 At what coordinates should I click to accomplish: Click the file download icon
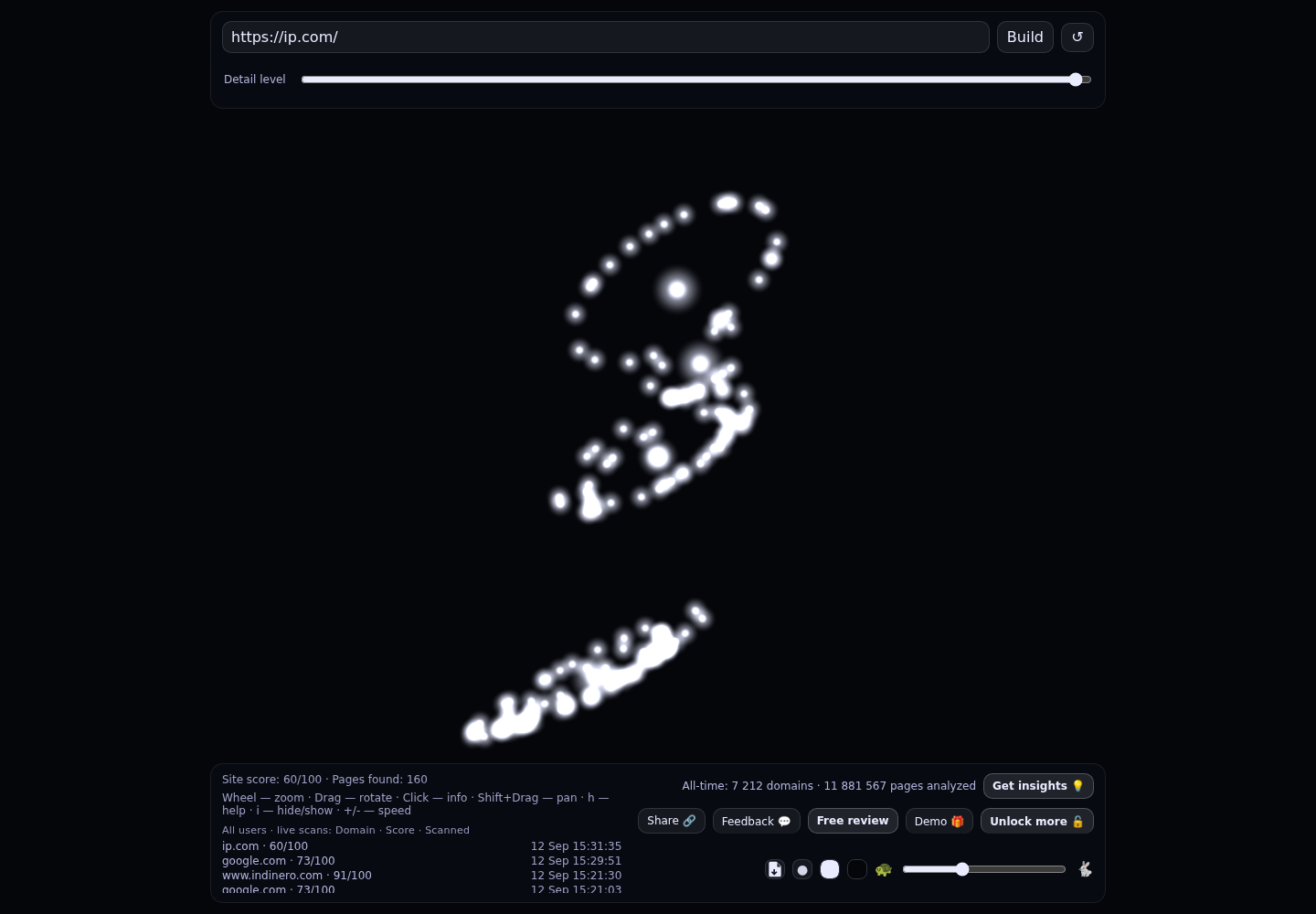point(775,869)
